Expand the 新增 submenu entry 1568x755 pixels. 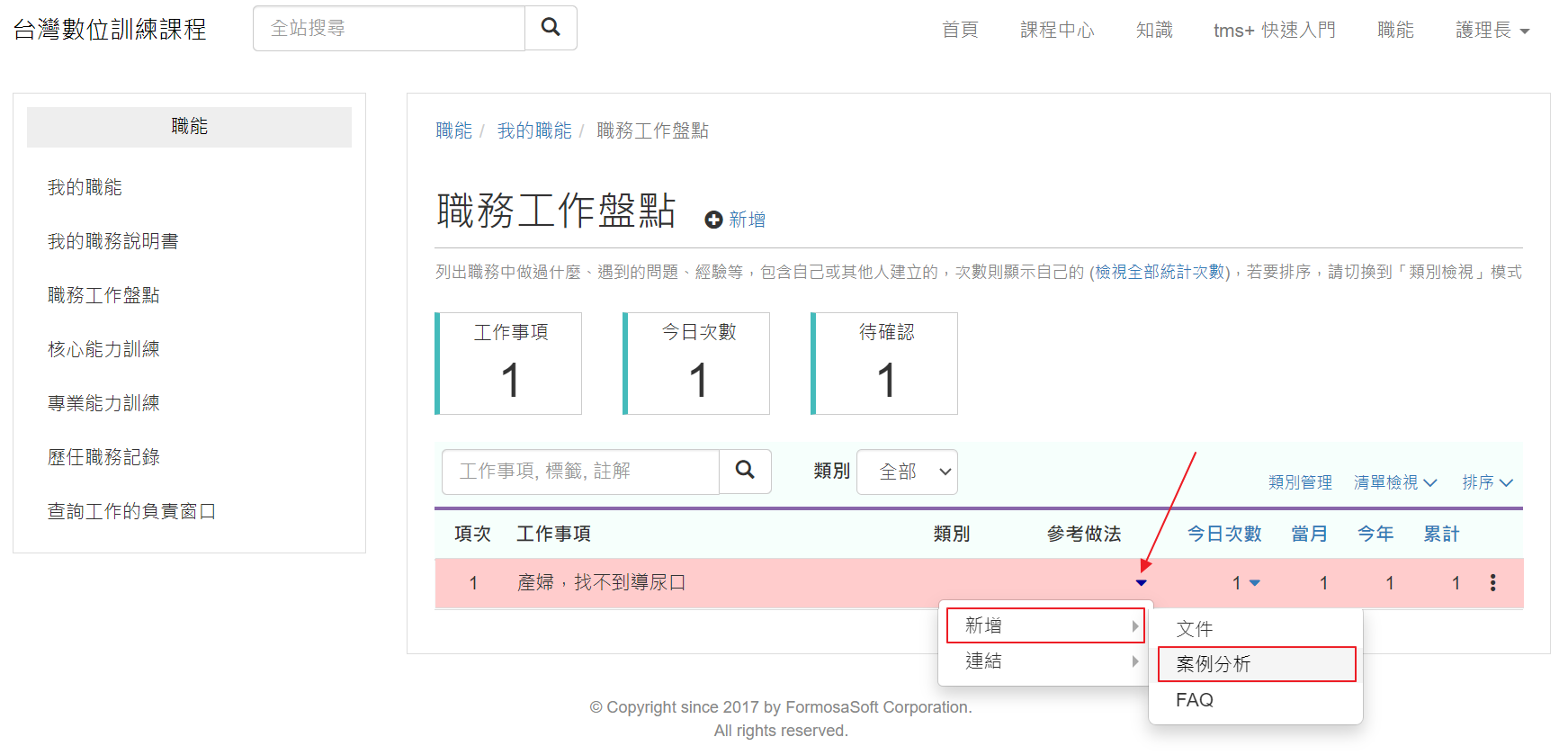pos(1045,625)
